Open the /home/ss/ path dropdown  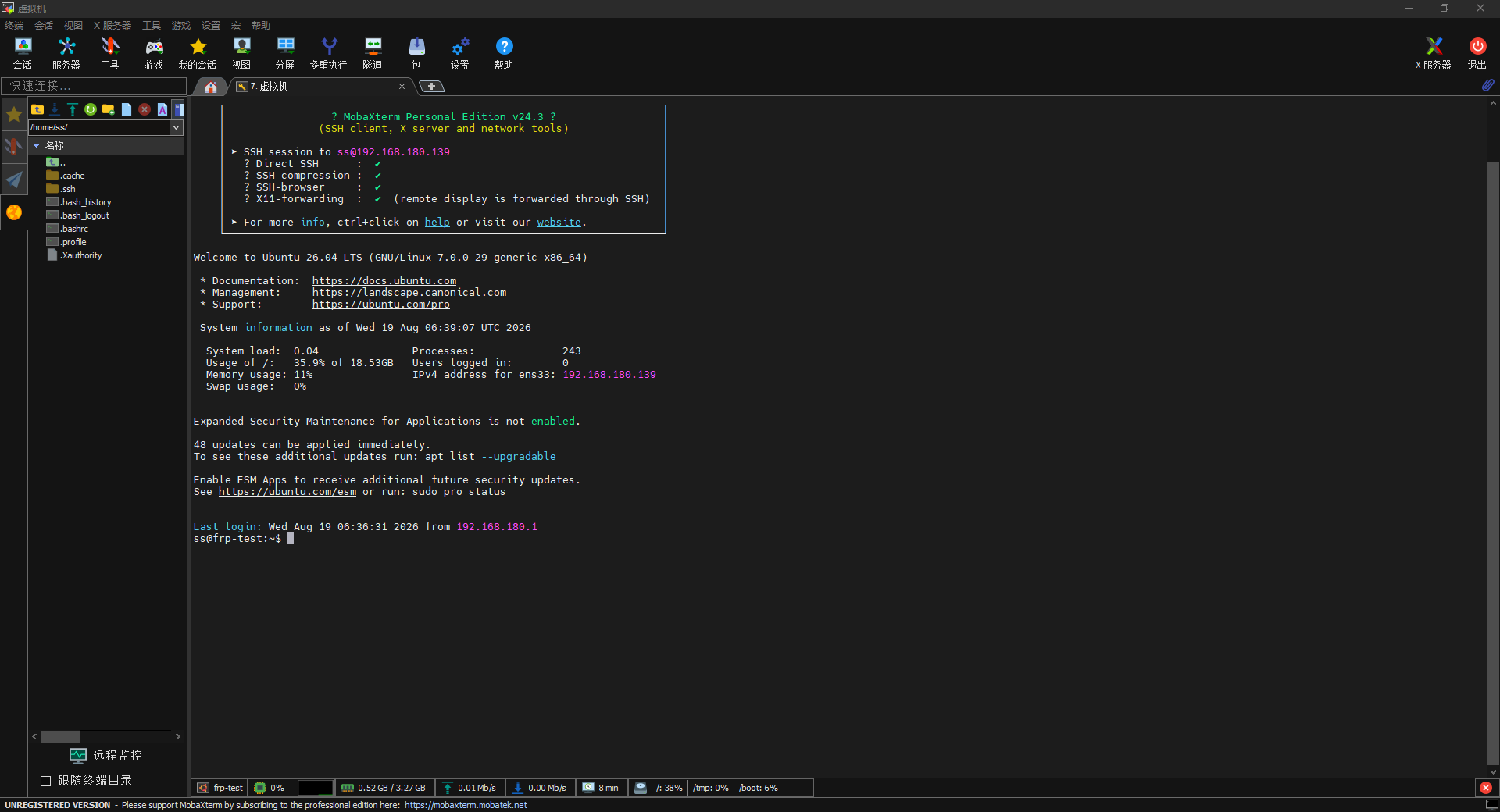[176, 127]
